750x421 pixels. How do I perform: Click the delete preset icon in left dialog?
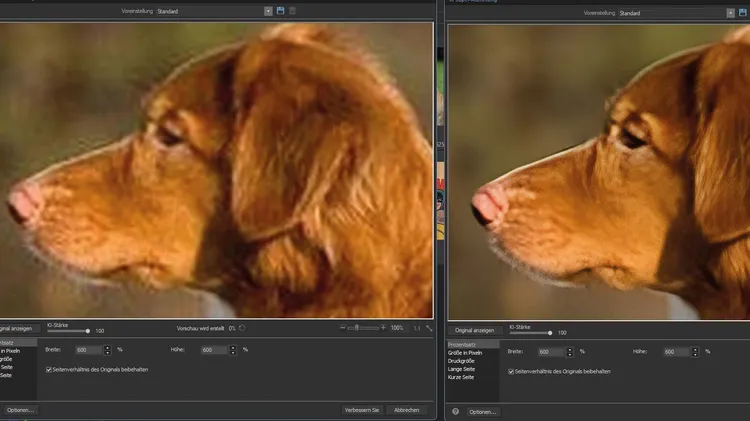[x=293, y=11]
